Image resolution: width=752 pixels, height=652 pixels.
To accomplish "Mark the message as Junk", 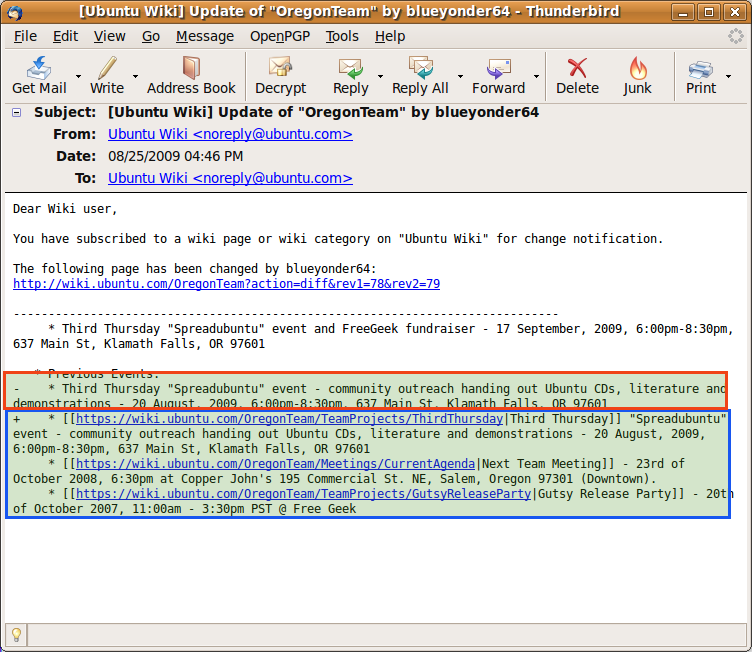I will tap(637, 75).
